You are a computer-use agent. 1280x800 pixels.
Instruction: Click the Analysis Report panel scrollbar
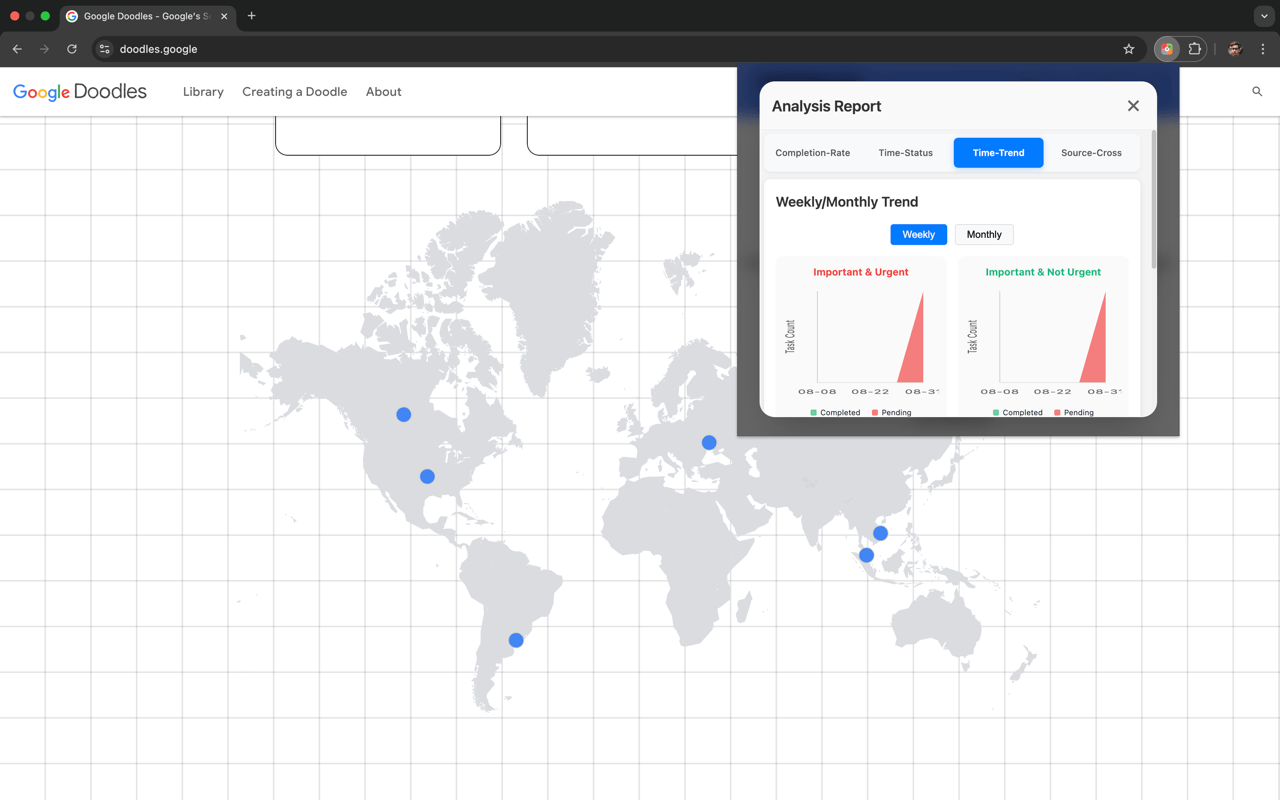click(x=1153, y=198)
